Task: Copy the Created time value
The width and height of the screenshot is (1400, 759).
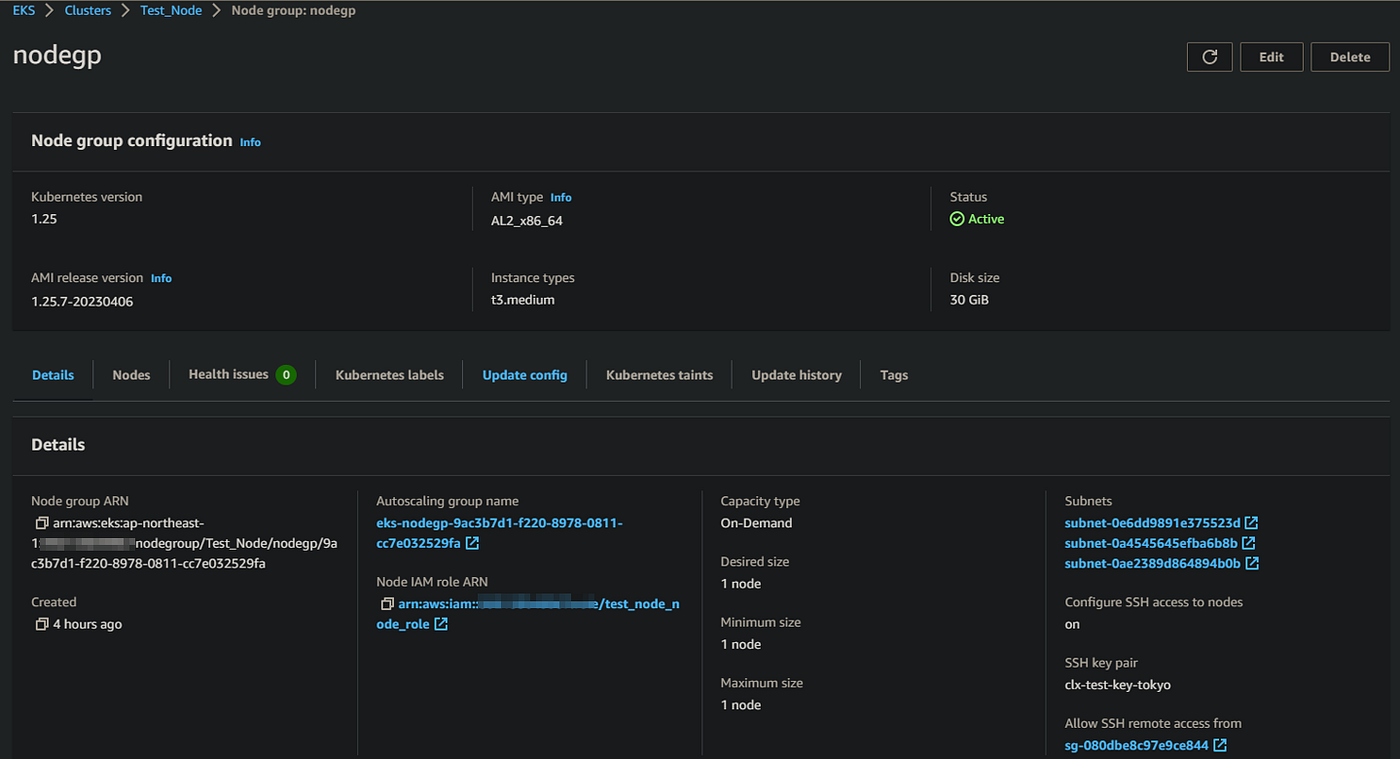Action: [x=41, y=624]
